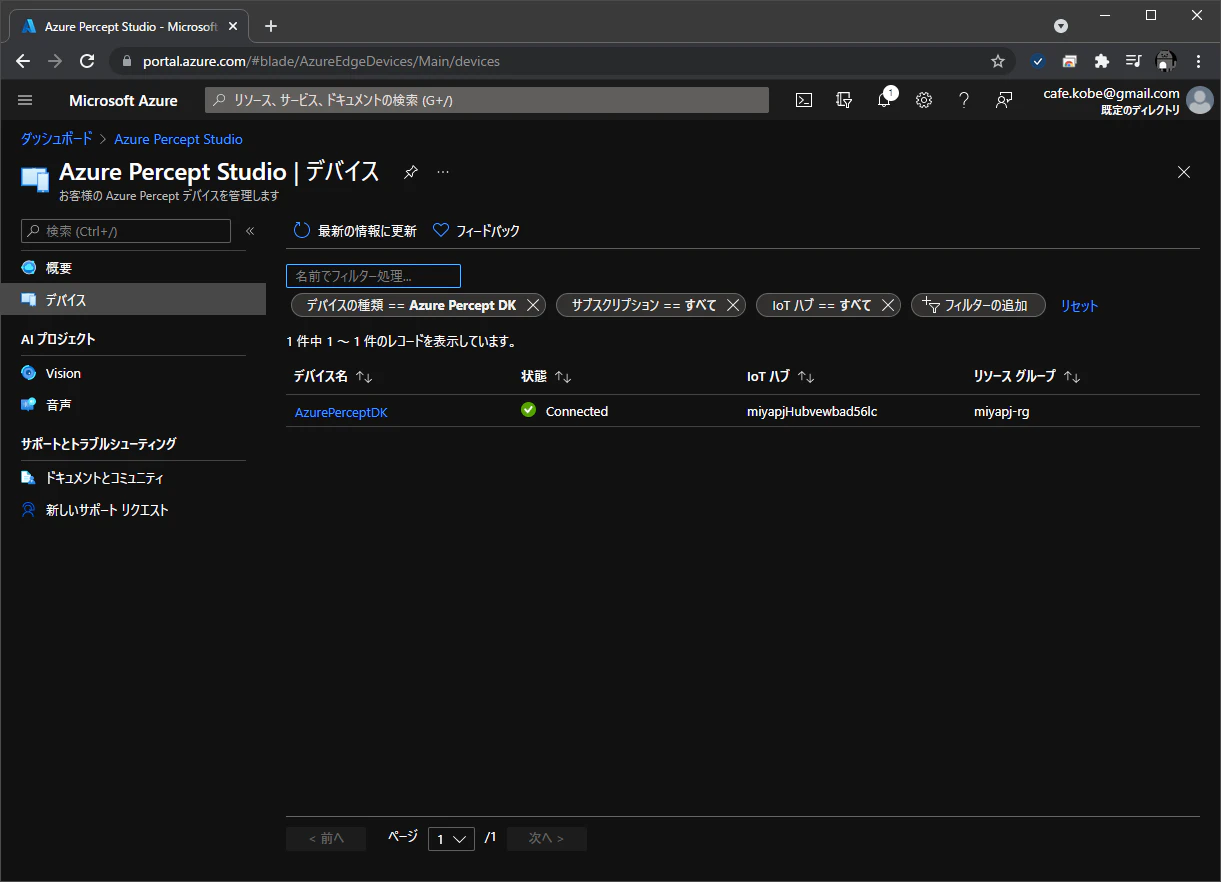Edit the デバイスの種類 == Azure Percept DK filter
This screenshot has width=1221, height=882.
(411, 305)
